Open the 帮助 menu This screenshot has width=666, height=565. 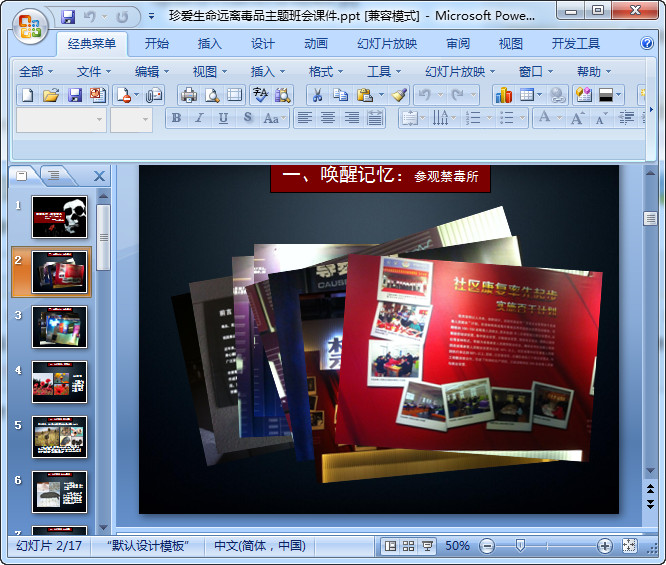(x=594, y=71)
